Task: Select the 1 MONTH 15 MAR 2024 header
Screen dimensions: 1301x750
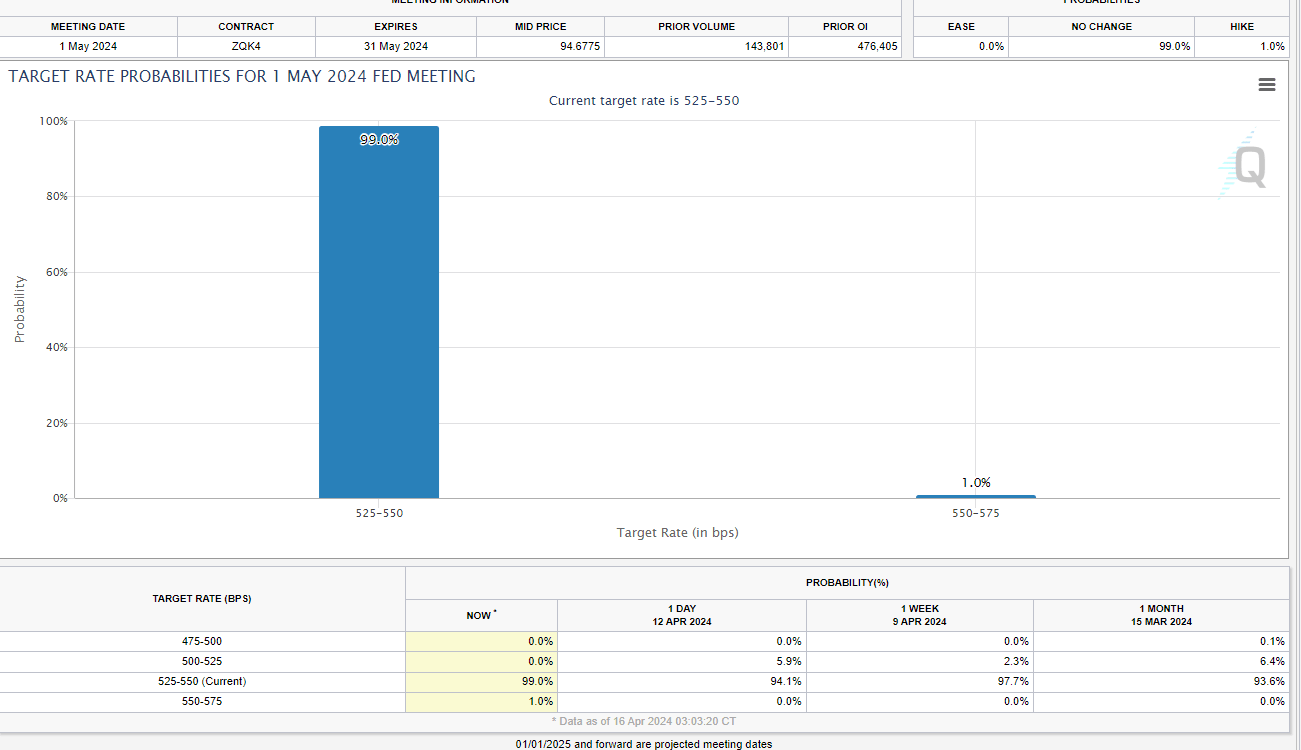Action: pyautogui.click(x=1160, y=615)
